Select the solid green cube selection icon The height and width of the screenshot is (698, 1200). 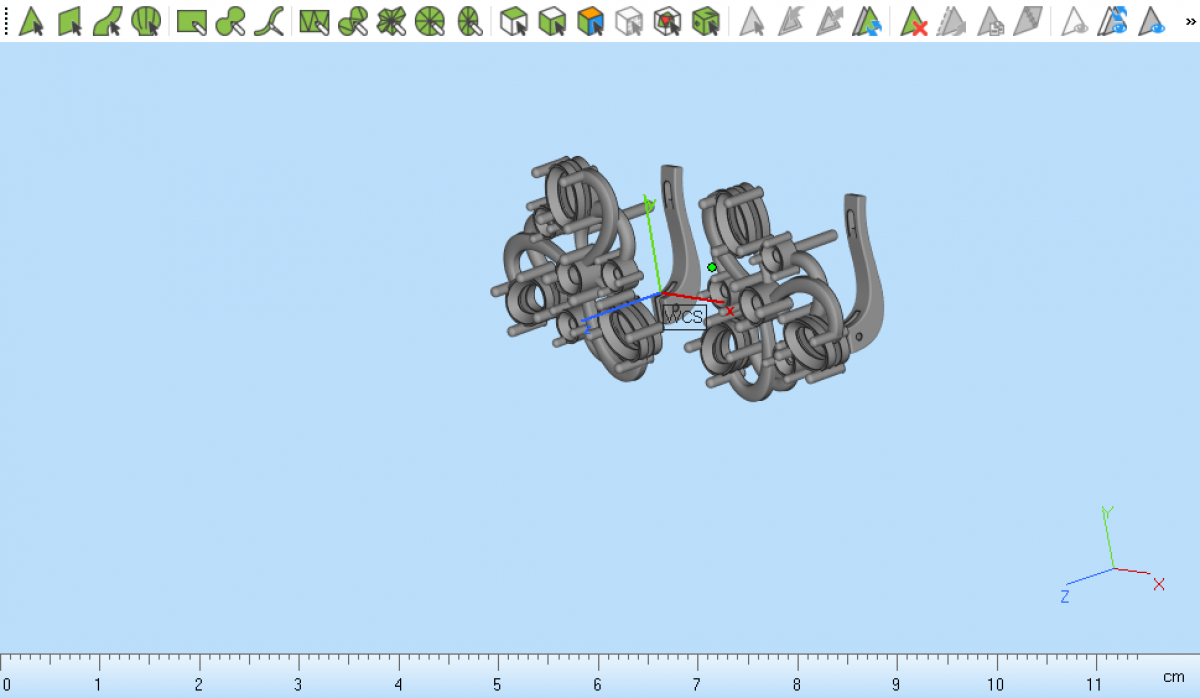click(706, 21)
